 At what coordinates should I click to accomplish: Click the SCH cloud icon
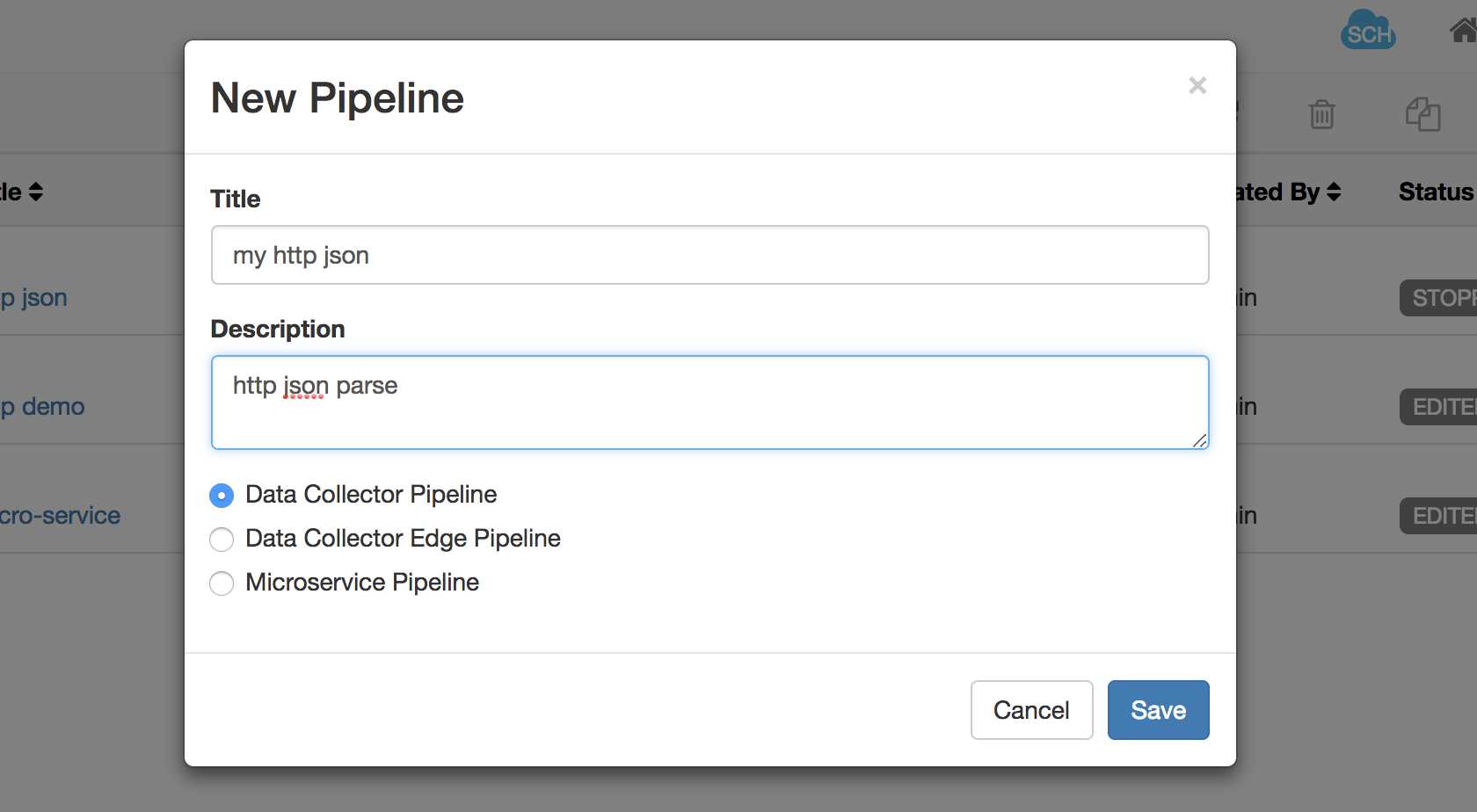pyautogui.click(x=1368, y=29)
